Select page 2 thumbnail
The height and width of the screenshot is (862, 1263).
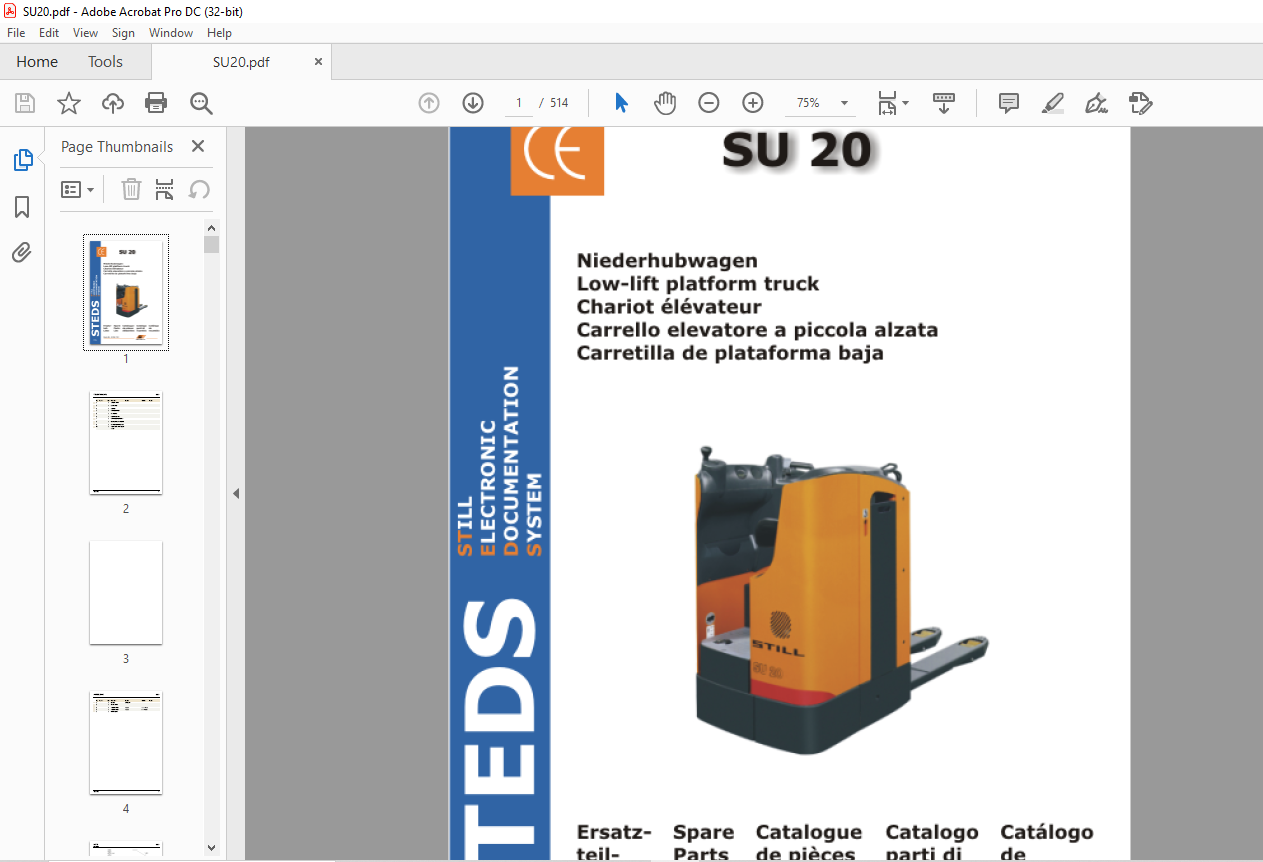pos(126,442)
